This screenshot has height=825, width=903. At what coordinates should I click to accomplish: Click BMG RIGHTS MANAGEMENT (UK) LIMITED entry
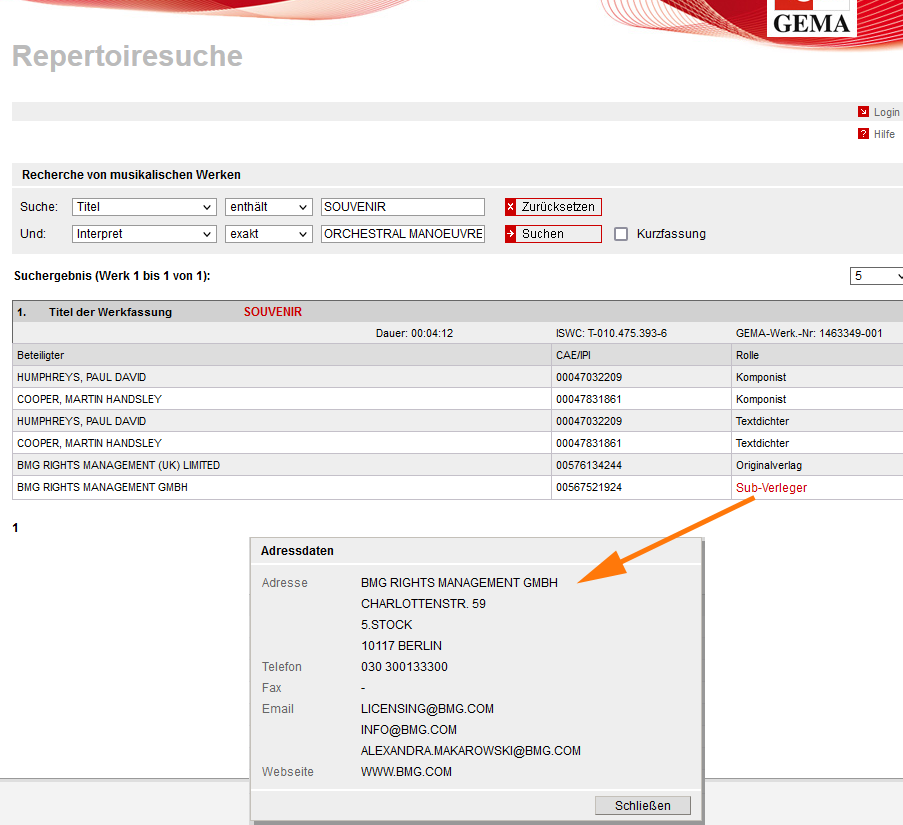coord(118,465)
